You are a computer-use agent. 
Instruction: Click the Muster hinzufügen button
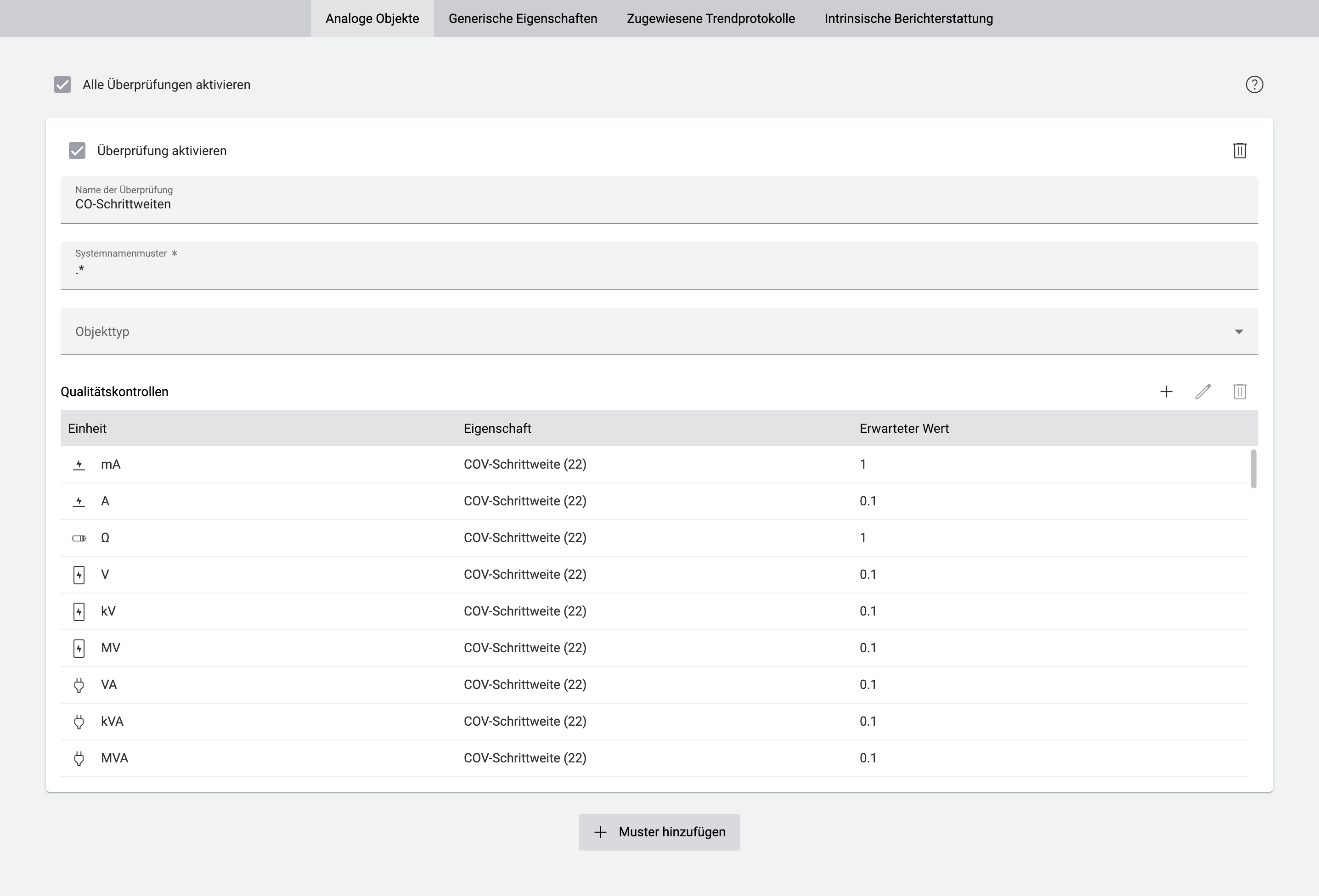[x=659, y=832]
